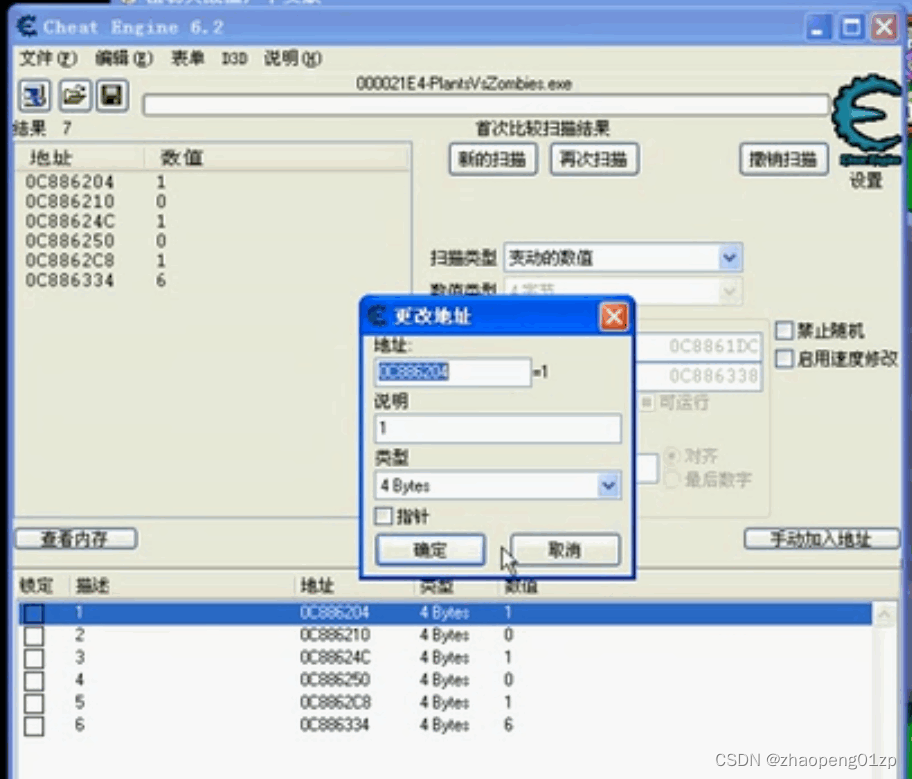Tick the lock checkbox for row 6

point(34,725)
